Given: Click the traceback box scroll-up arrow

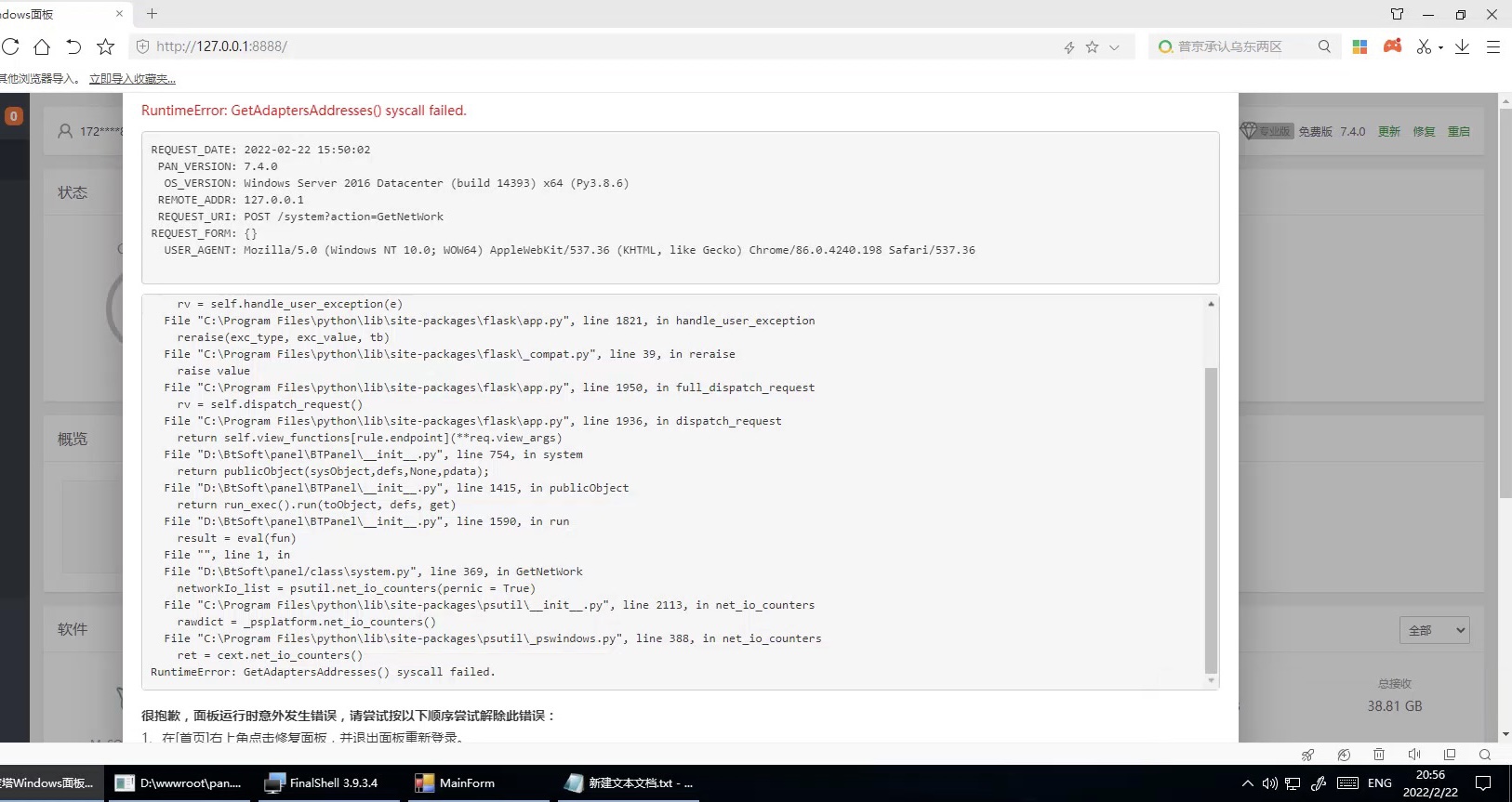Looking at the screenshot, I should pyautogui.click(x=1211, y=304).
